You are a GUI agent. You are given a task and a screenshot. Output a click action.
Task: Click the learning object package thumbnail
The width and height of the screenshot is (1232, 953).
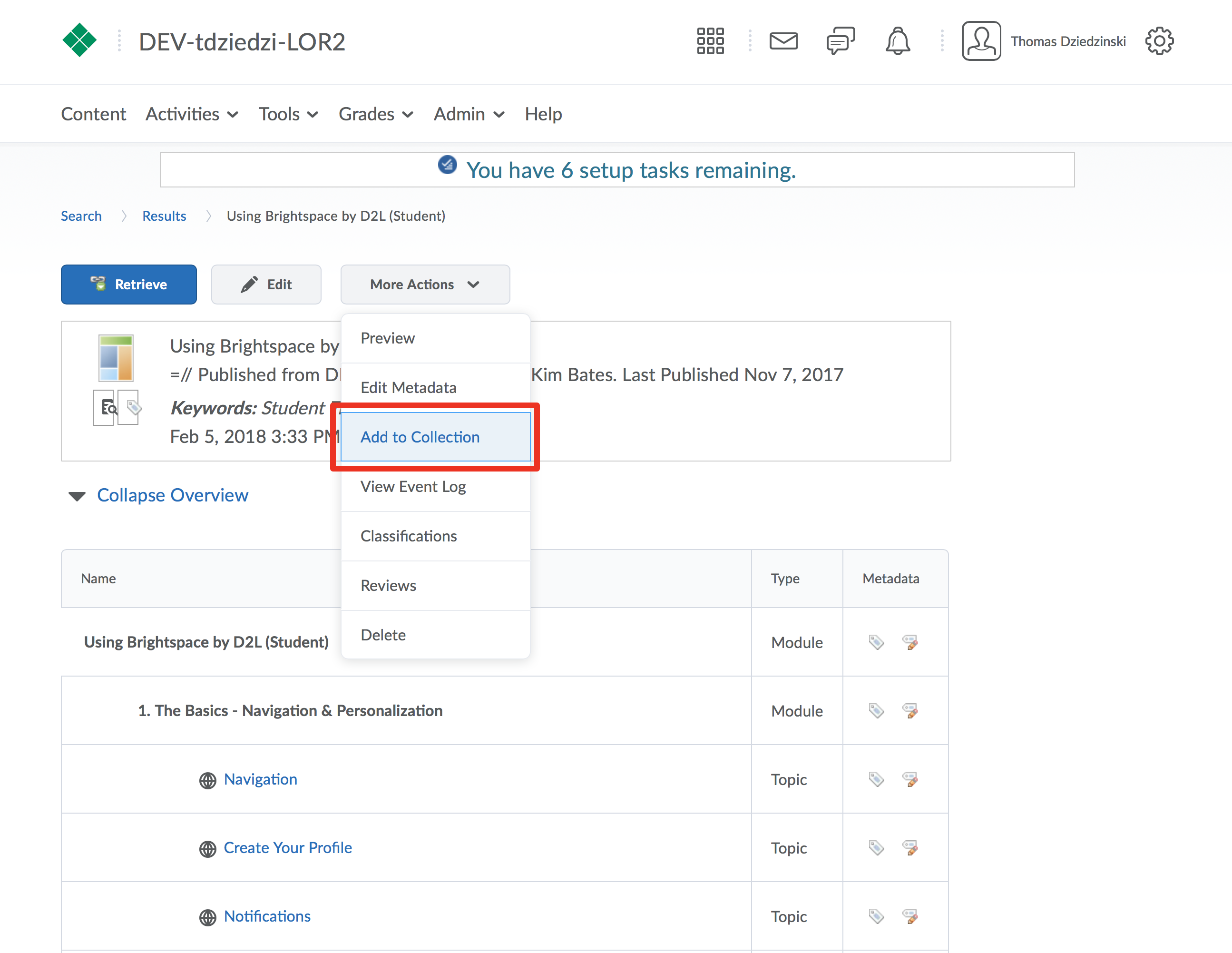click(116, 358)
